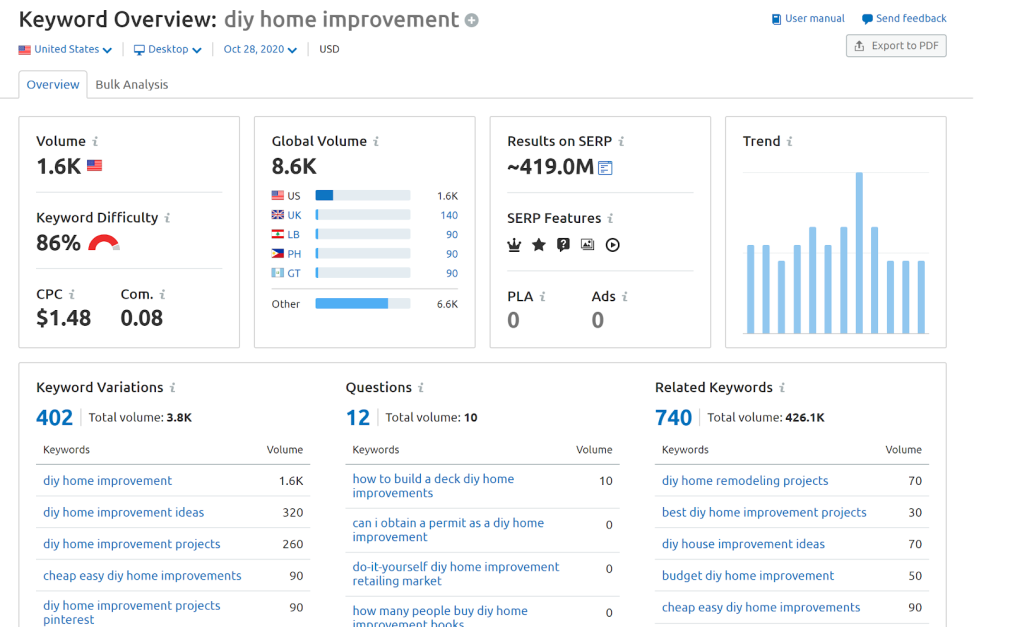Image resolution: width=1010 pixels, height=627 pixels.
Task: Click the US flag next to 1.6K volume
Action: tap(95, 166)
